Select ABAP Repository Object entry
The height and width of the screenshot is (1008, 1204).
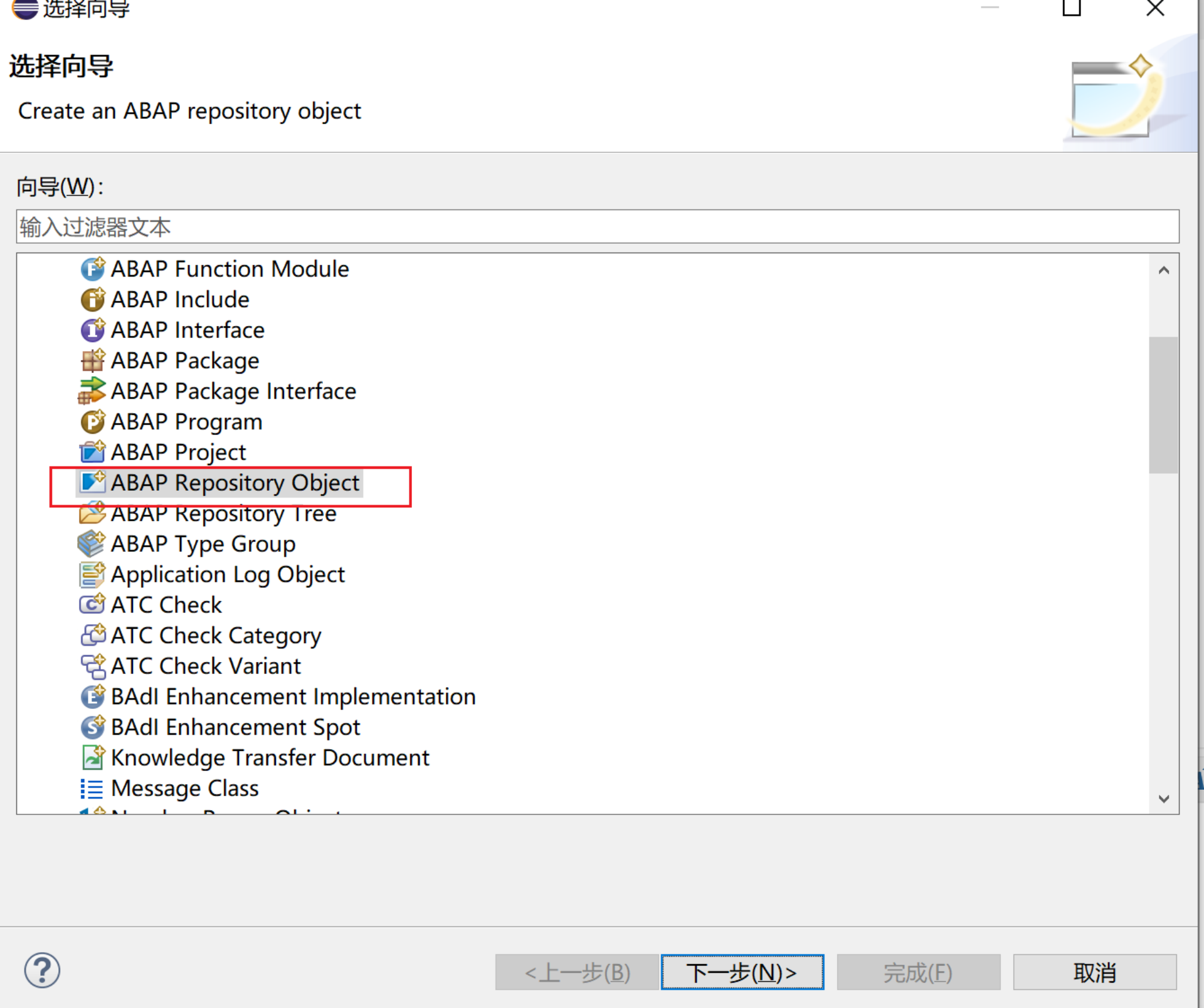point(235,483)
